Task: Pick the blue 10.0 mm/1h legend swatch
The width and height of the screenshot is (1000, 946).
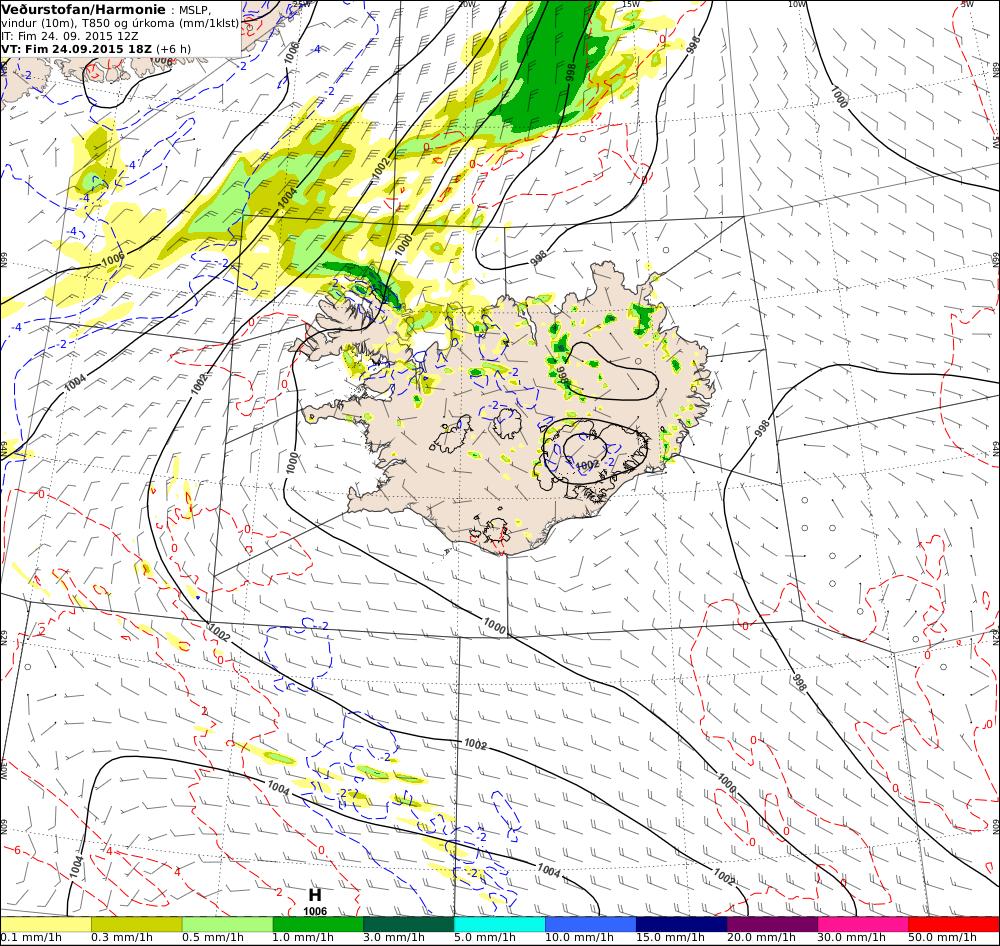Action: coord(591,924)
